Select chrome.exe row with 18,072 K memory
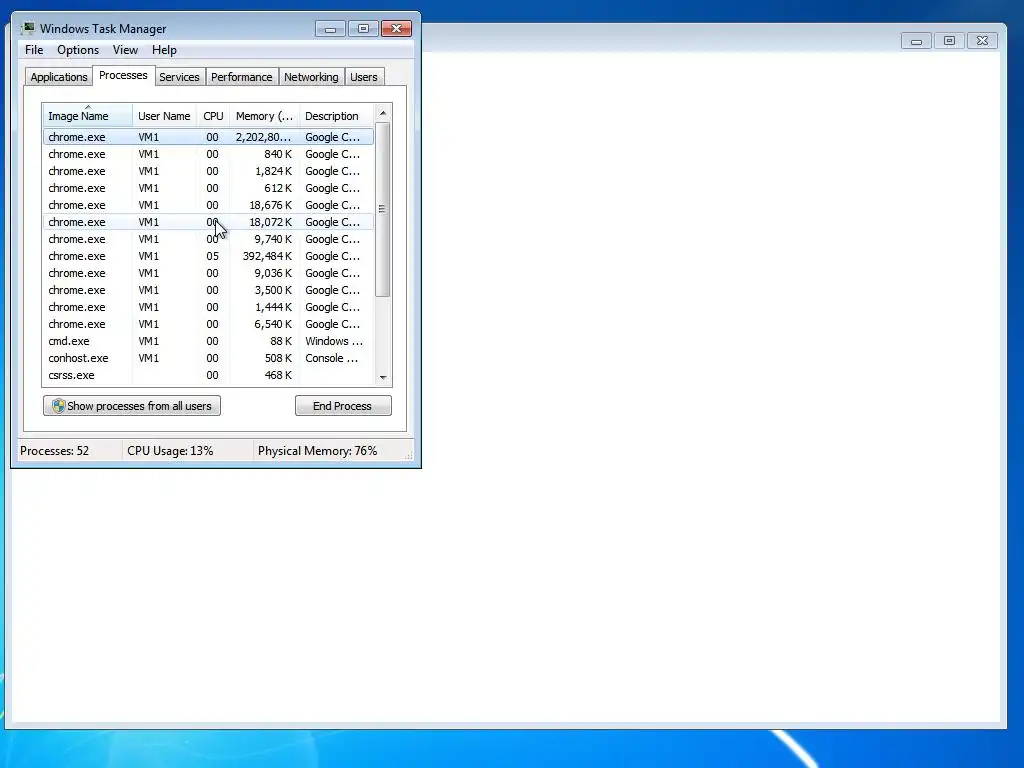The height and width of the screenshot is (768, 1024). tap(208, 222)
